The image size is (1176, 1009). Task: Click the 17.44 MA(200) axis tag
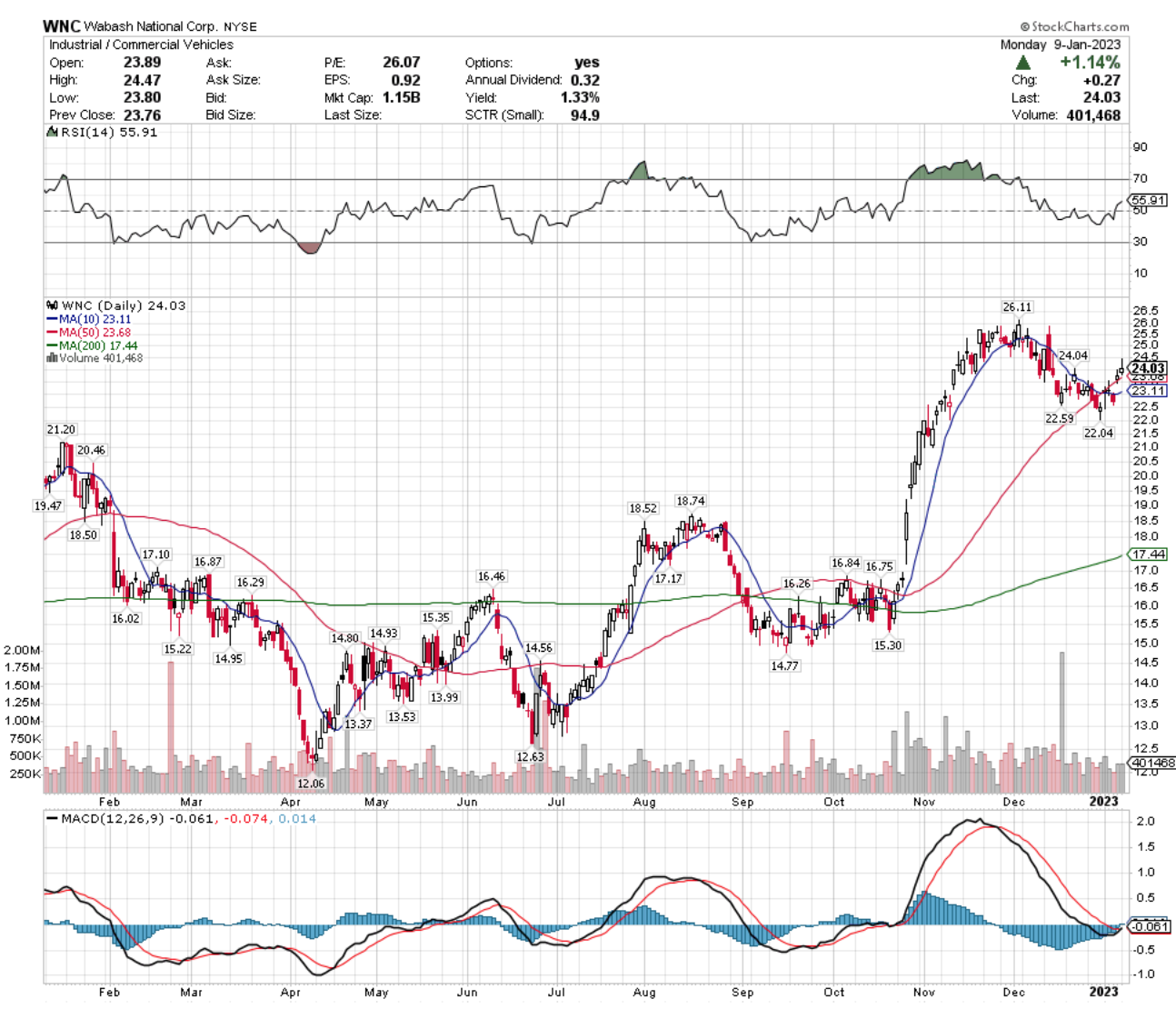click(1148, 554)
